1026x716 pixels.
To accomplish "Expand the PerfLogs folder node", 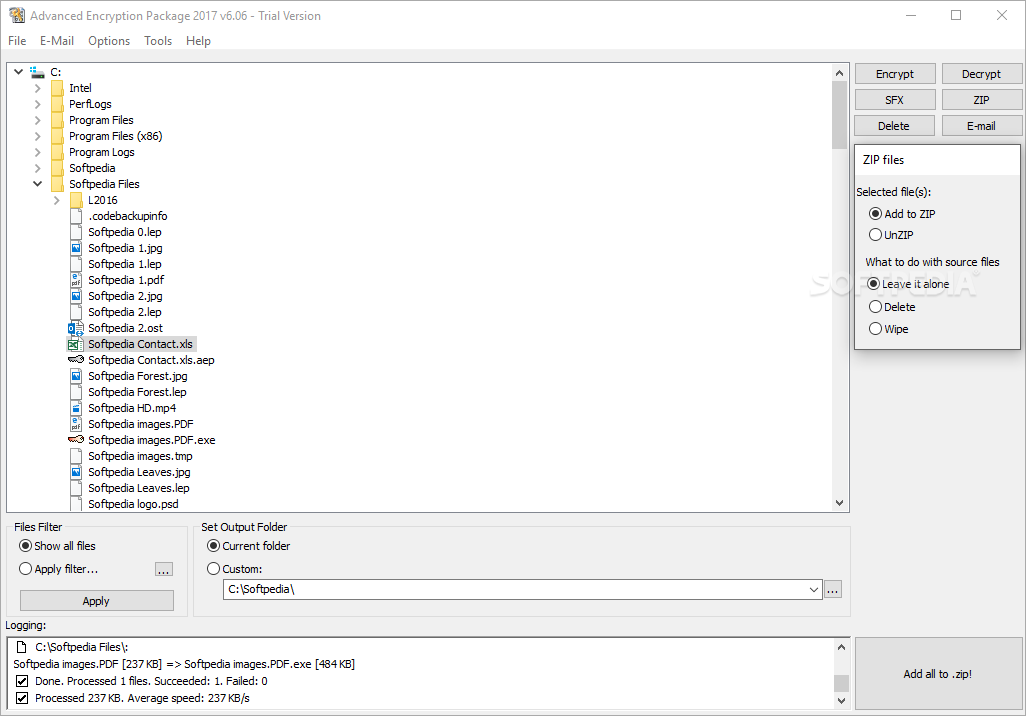I will (37, 104).
